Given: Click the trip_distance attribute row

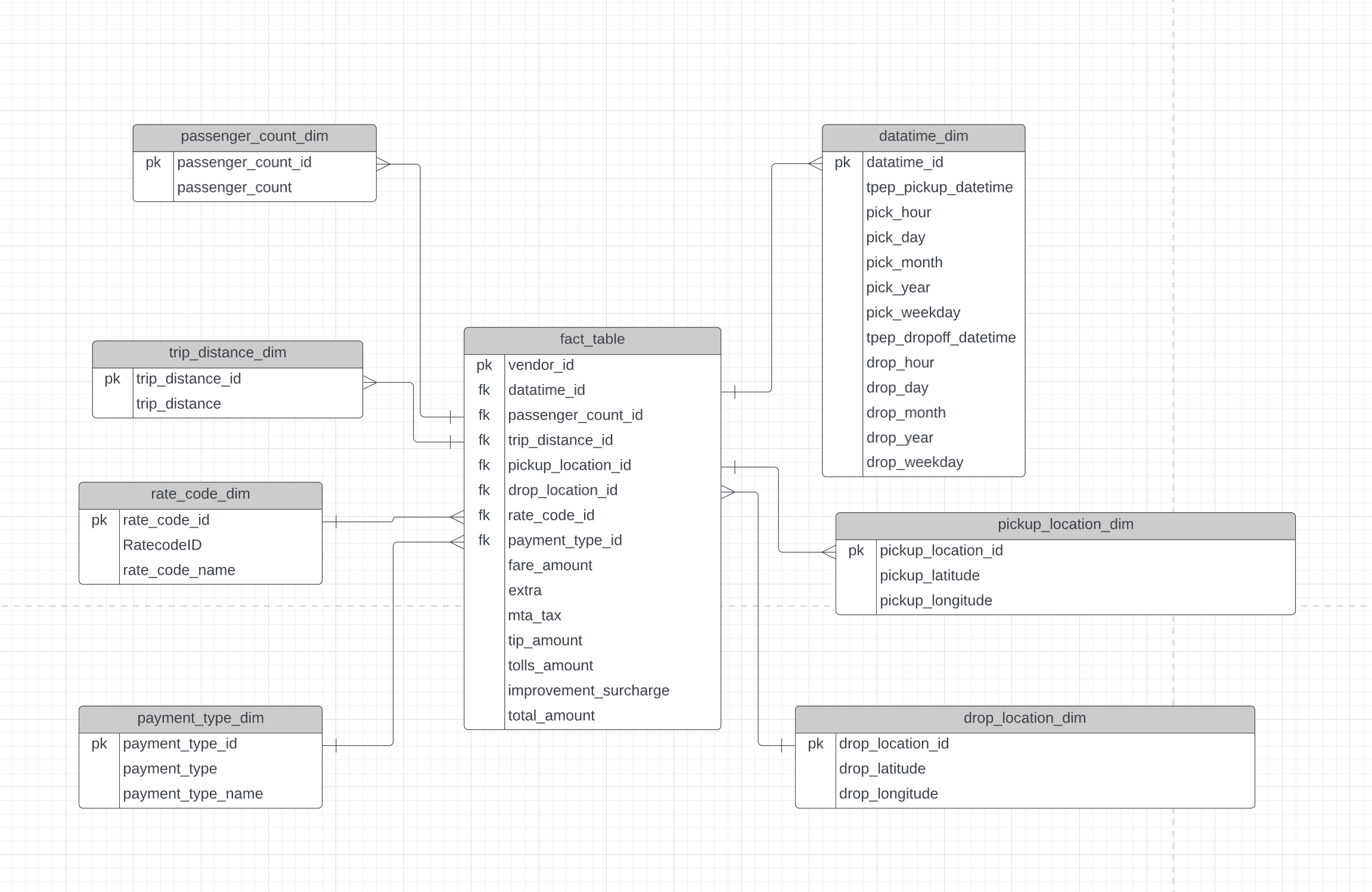Looking at the screenshot, I should pyautogui.click(x=179, y=404).
